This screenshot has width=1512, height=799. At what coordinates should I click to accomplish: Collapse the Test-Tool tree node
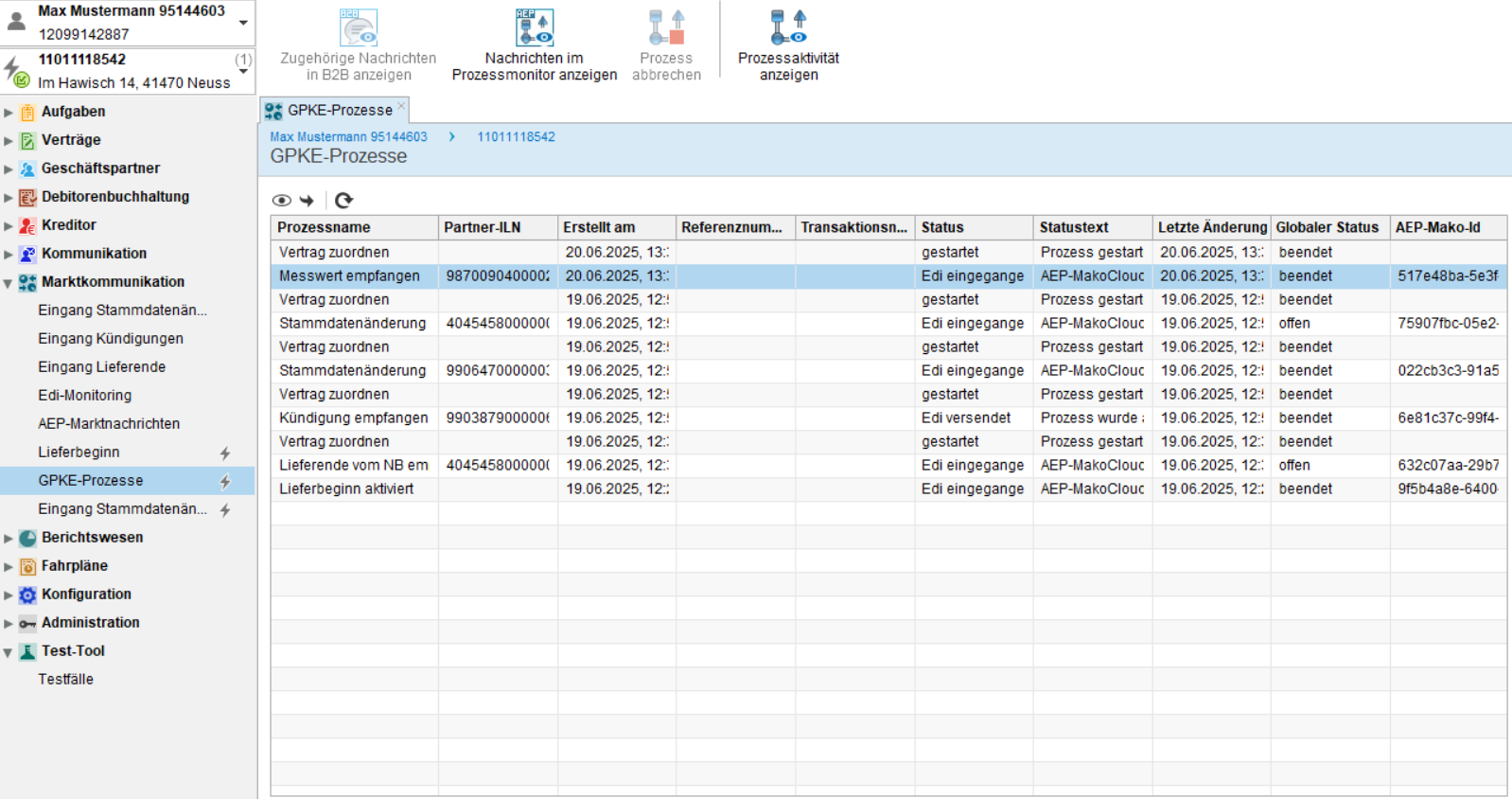[9, 651]
